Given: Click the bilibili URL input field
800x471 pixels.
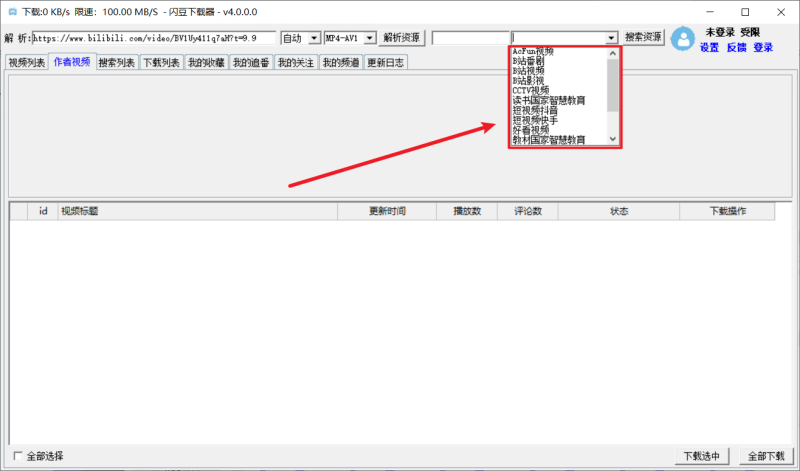Looking at the screenshot, I should [x=155, y=38].
